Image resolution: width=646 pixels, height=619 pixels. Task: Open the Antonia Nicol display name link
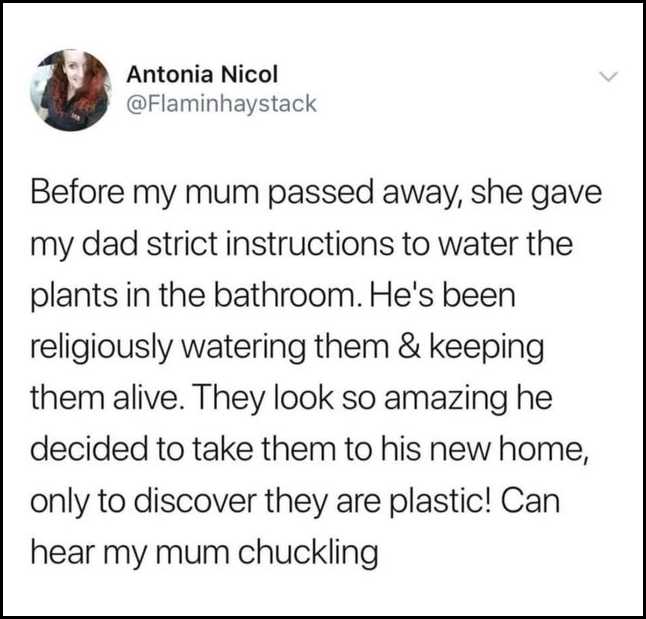pyautogui.click(x=203, y=74)
